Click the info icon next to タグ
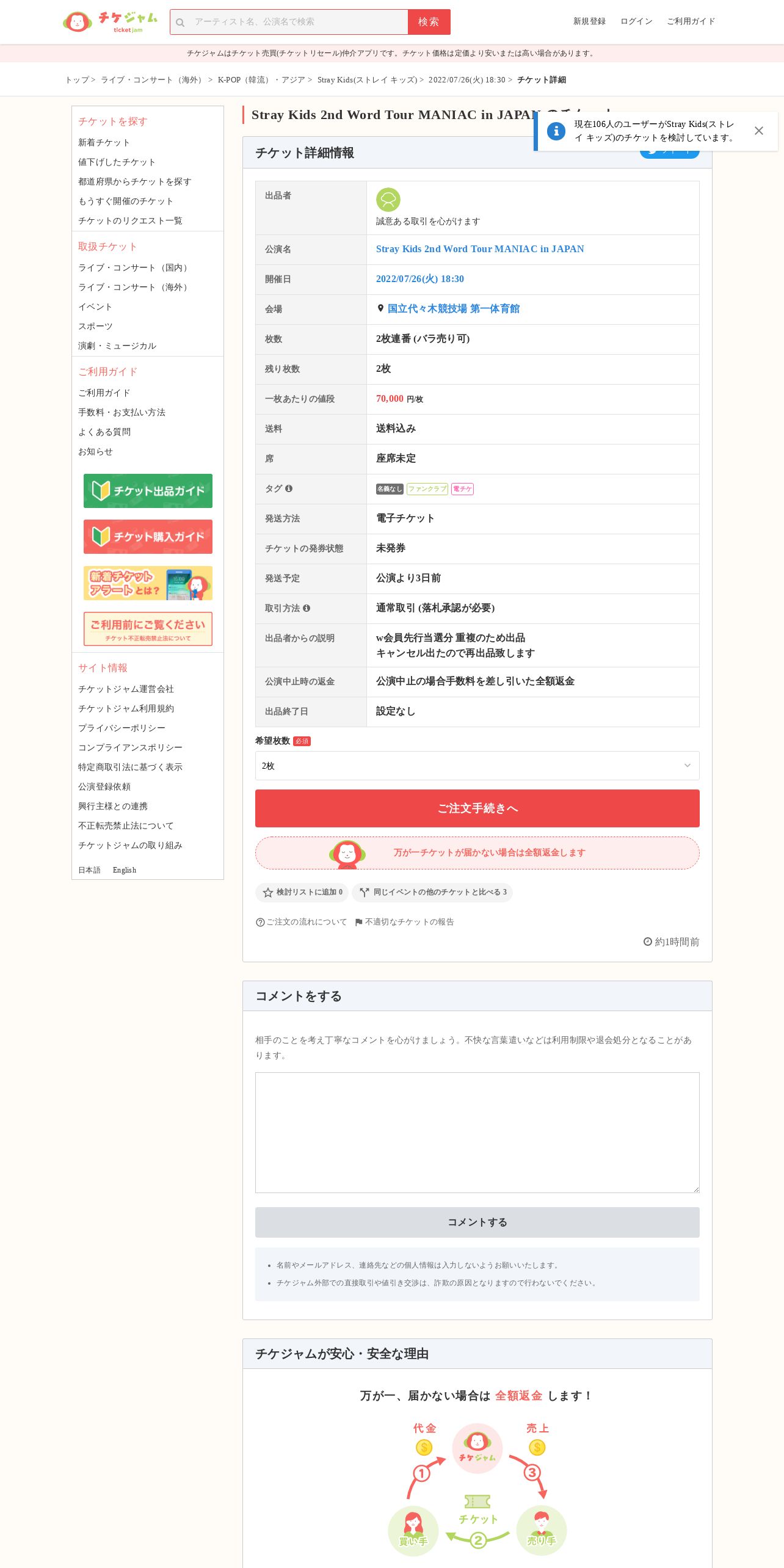784x1568 pixels. click(x=289, y=488)
